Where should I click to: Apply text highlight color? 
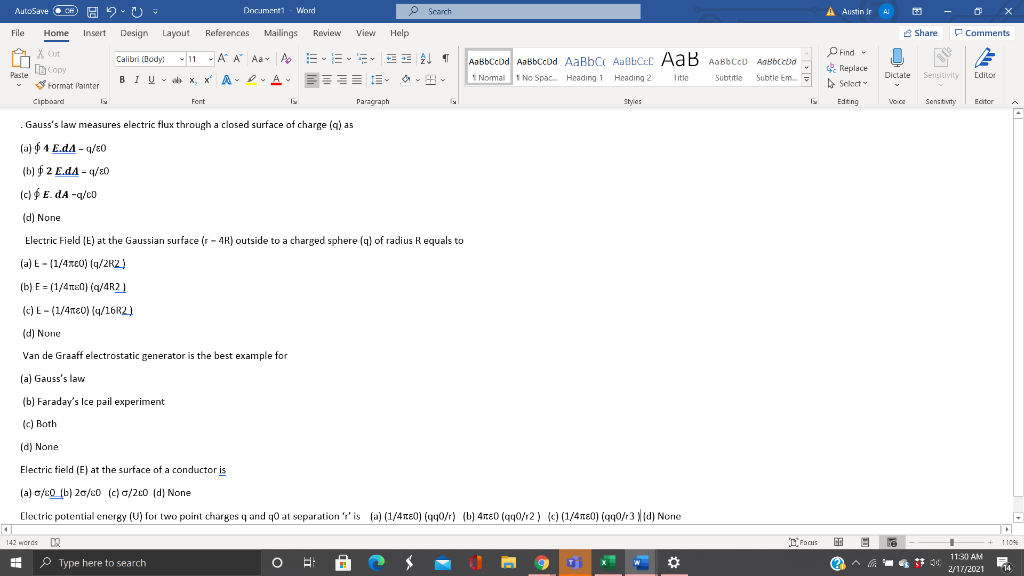pos(252,80)
